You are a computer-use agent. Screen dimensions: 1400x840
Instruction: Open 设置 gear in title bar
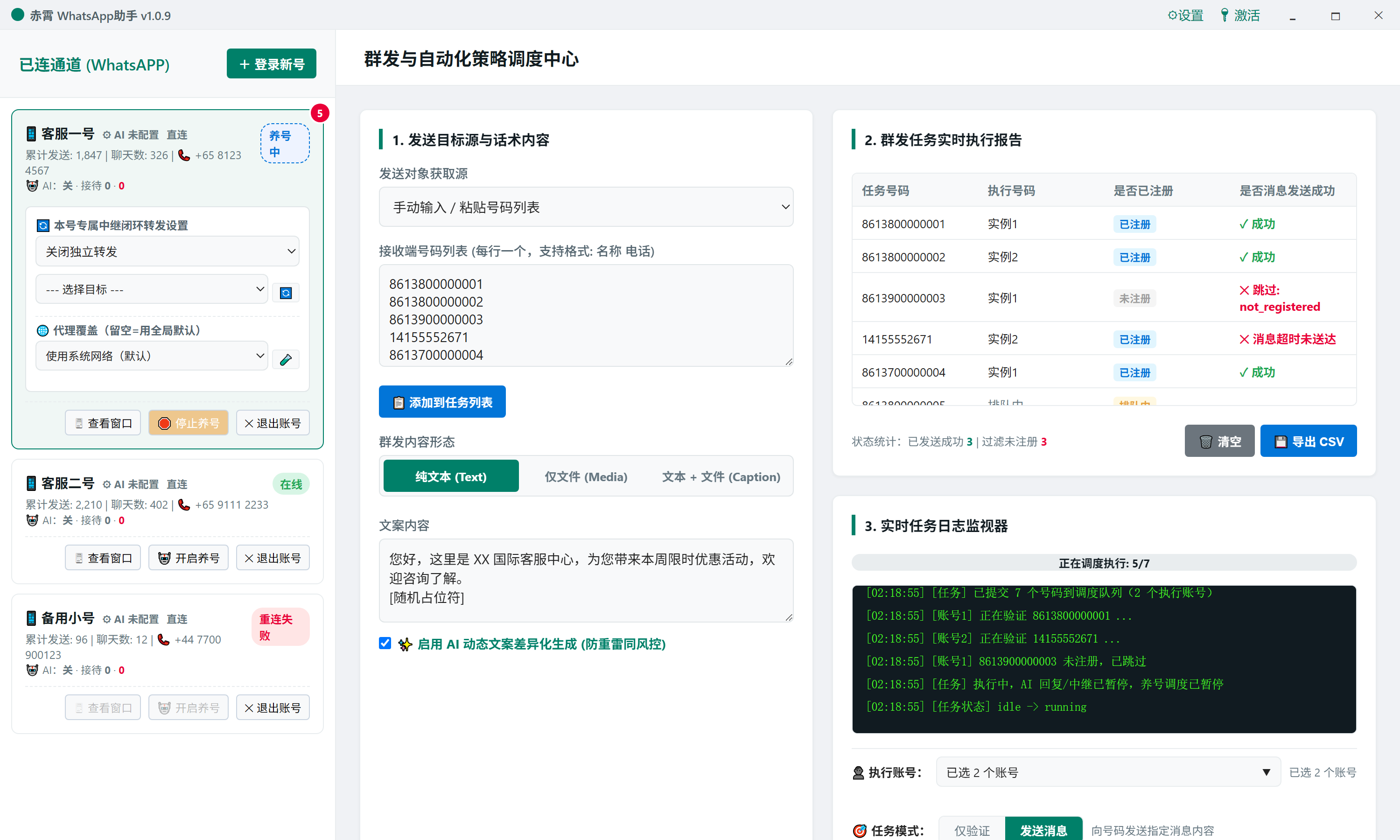1185,15
